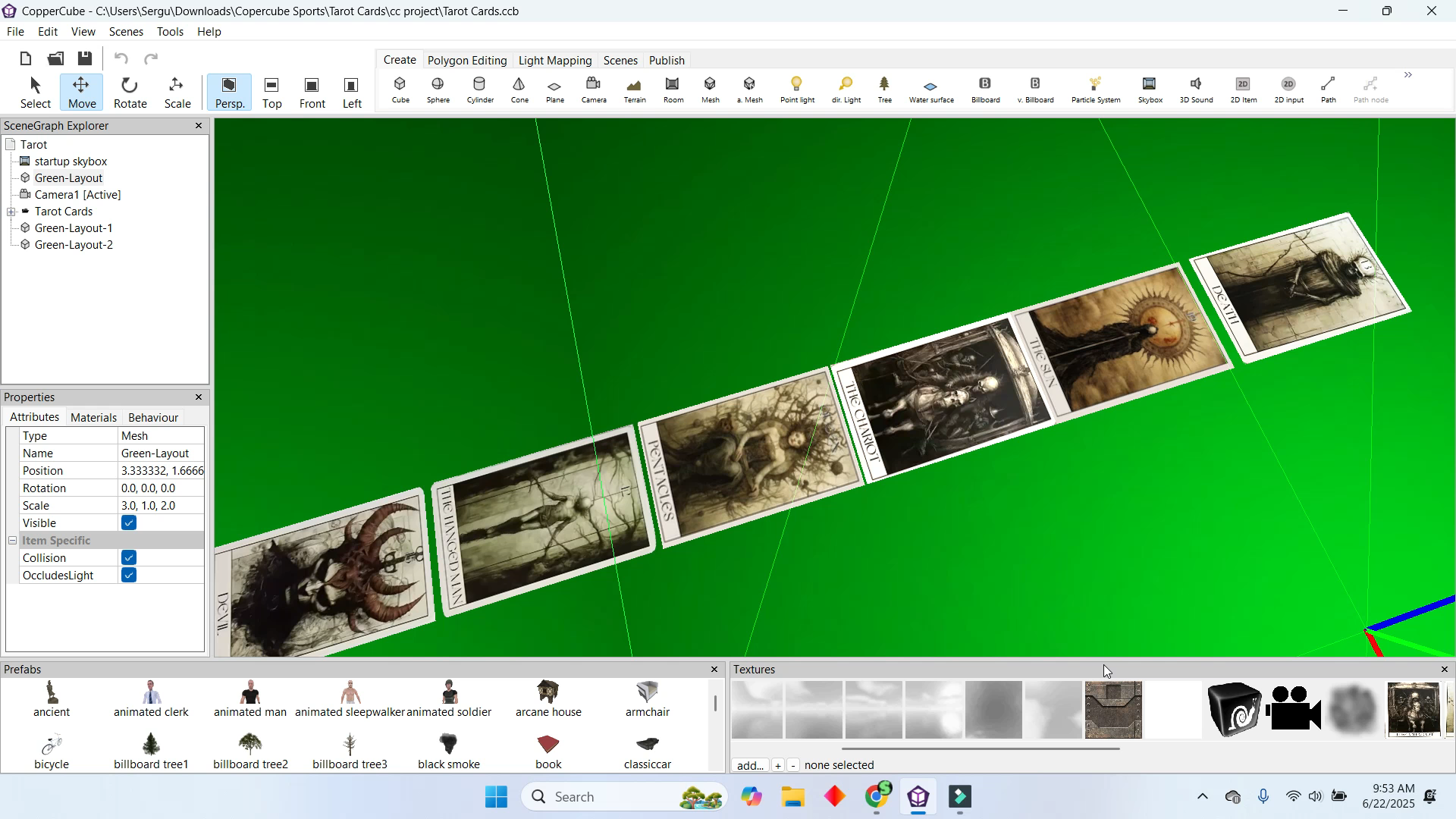The image size is (1456, 819).
Task: Add a 3D Sound node
Action: 1197,90
